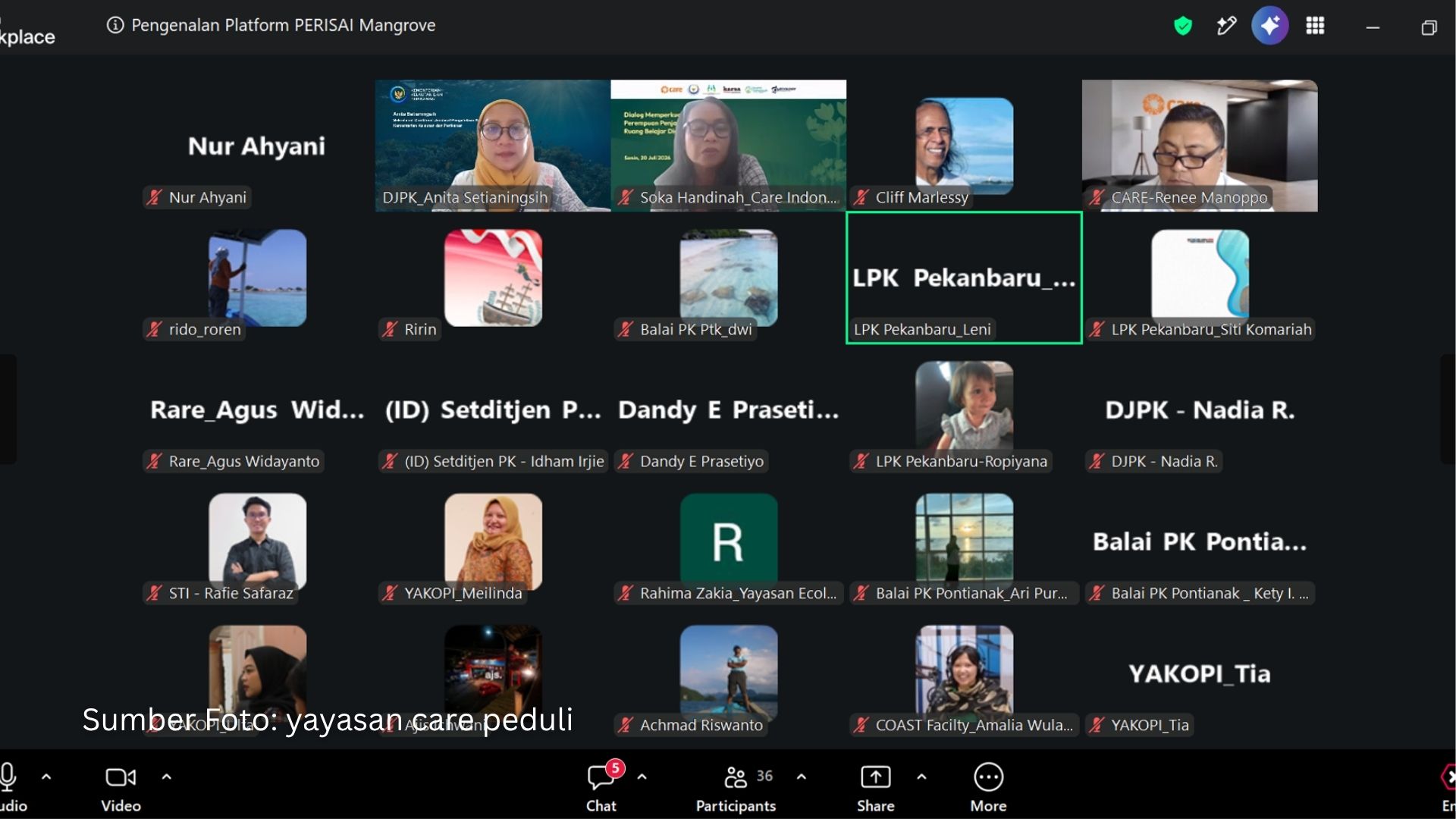Screen dimensions: 1456x819
Task: Click the muted mic icon for Setditjen PK - Idham Irjie
Action: (390, 461)
